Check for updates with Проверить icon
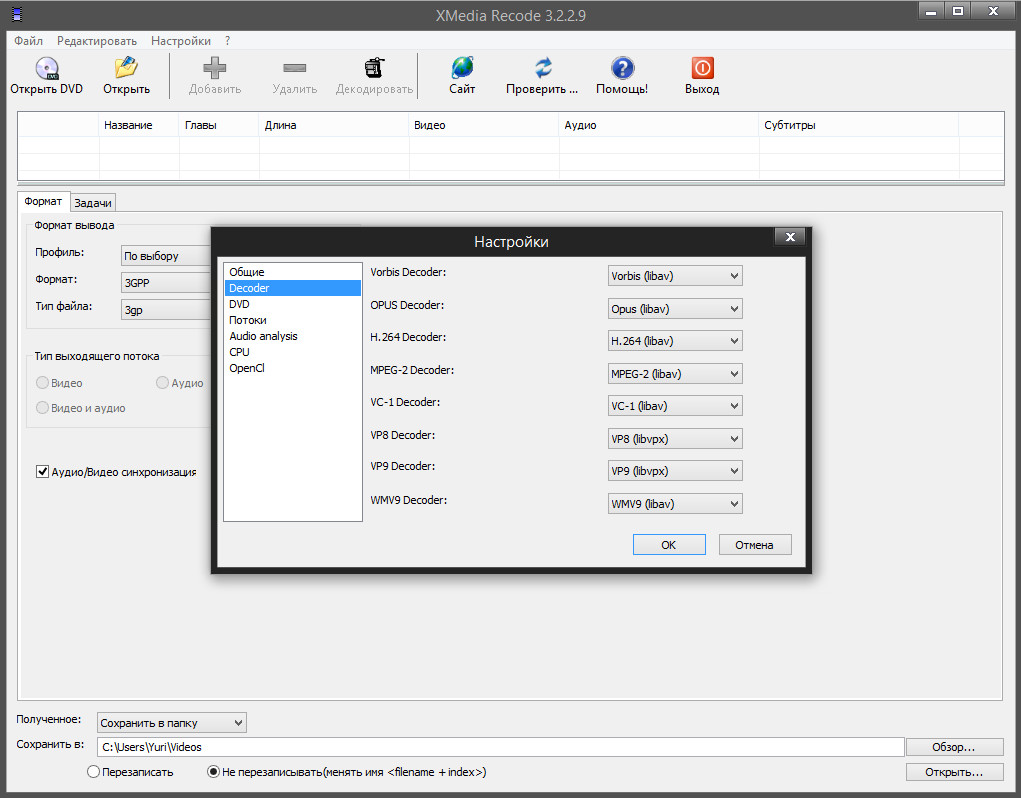This screenshot has height=798, width=1021. pyautogui.click(x=542, y=68)
